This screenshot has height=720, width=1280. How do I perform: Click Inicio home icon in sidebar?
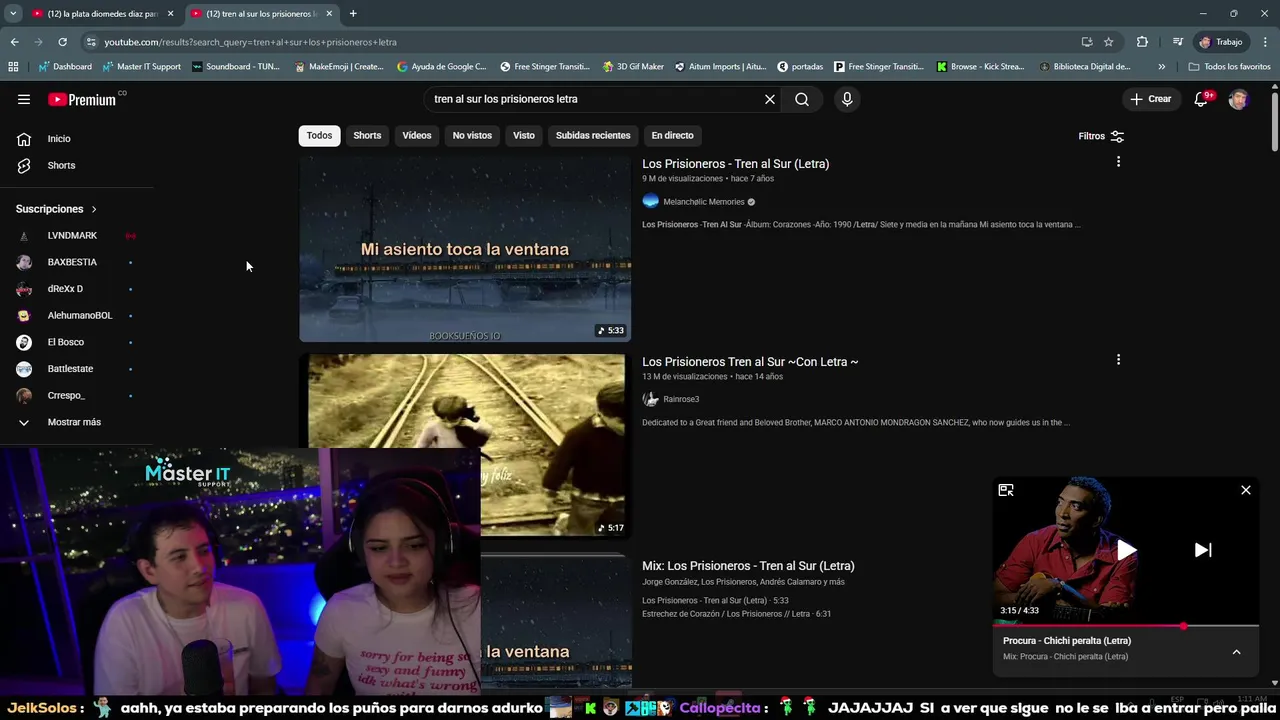pos(24,139)
